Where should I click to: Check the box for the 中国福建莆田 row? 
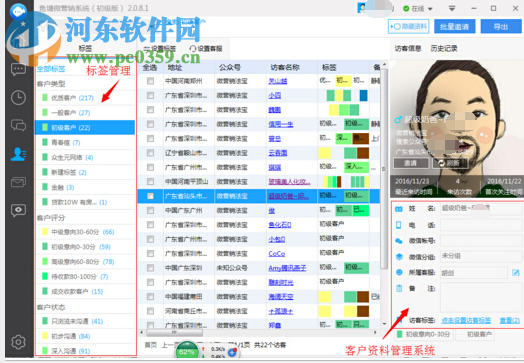[150, 296]
